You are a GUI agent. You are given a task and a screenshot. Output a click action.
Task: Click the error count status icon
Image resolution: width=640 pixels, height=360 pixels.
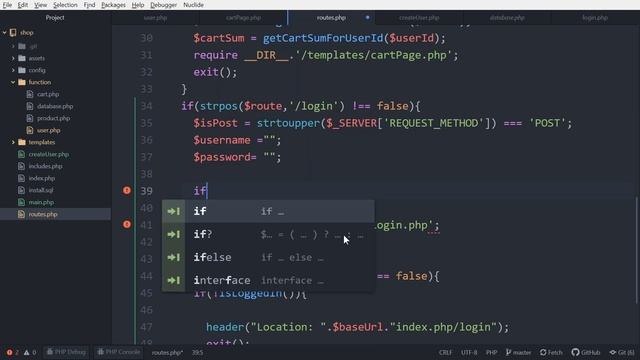pos(9,352)
